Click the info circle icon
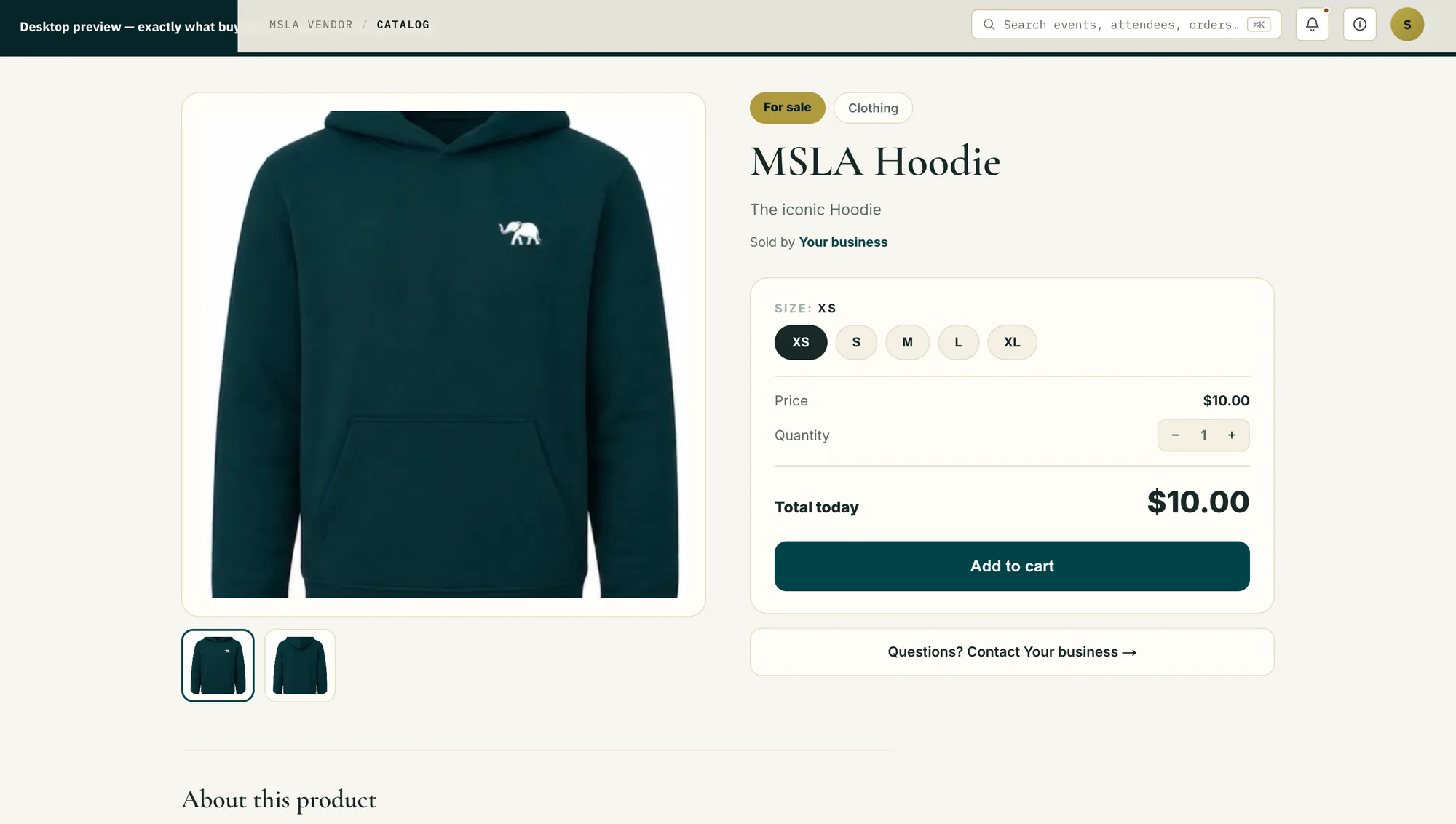Viewport: 1456px width, 824px height. tap(1359, 25)
